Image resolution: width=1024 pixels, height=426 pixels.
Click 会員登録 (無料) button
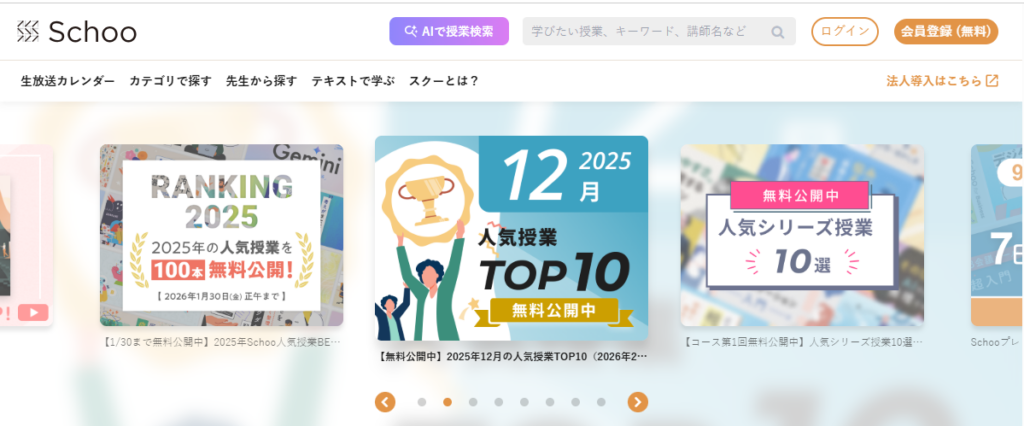click(x=946, y=31)
